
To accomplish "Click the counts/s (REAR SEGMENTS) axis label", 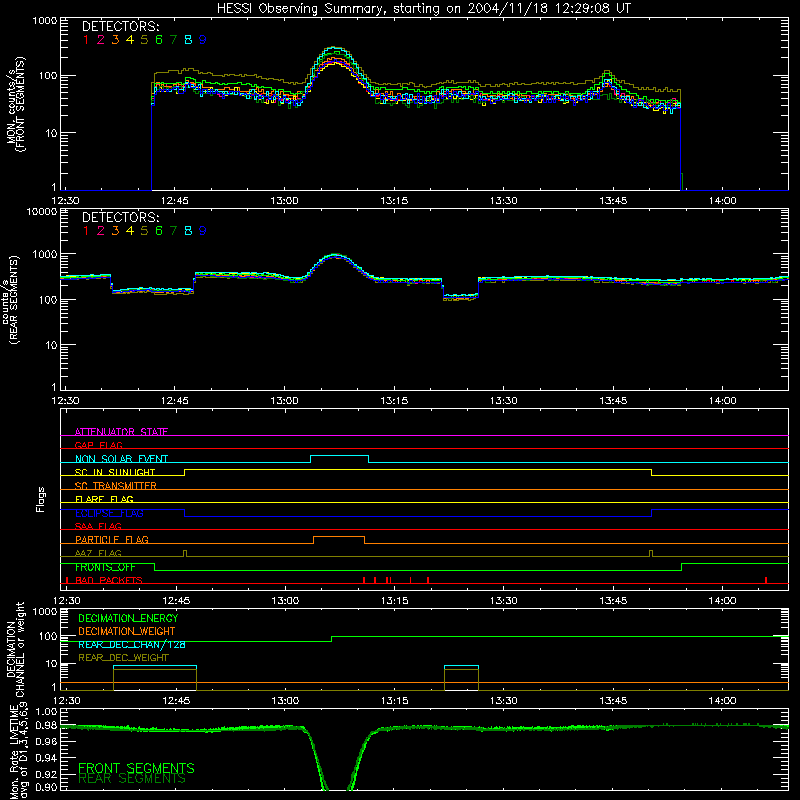I will (11, 300).
